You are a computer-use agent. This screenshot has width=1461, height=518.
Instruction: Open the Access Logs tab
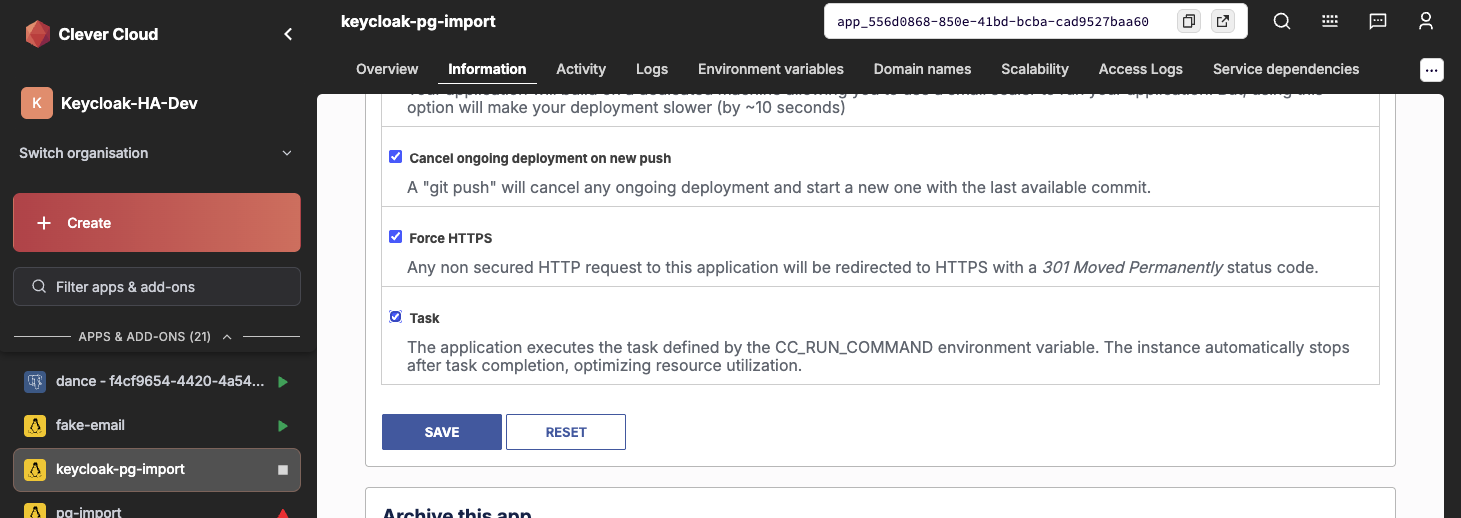click(x=1141, y=69)
